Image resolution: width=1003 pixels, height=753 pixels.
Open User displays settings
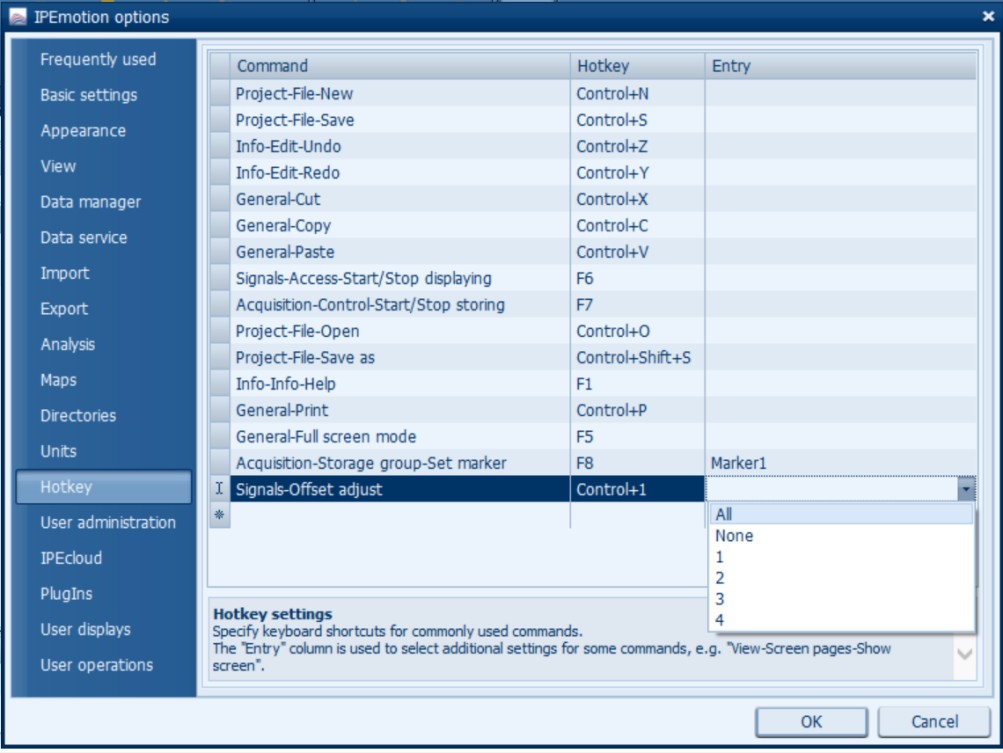pos(85,630)
